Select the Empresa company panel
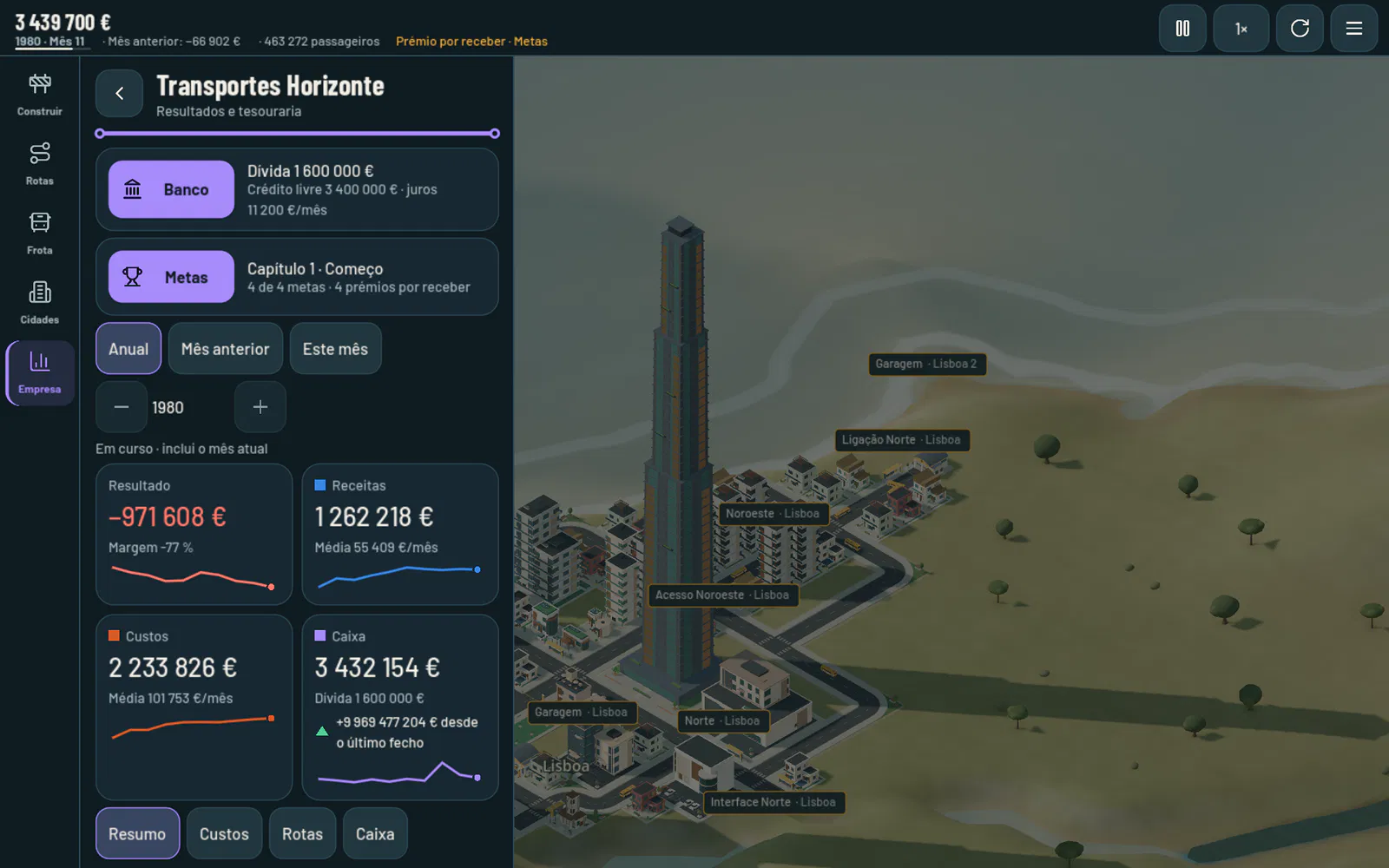 [x=40, y=372]
